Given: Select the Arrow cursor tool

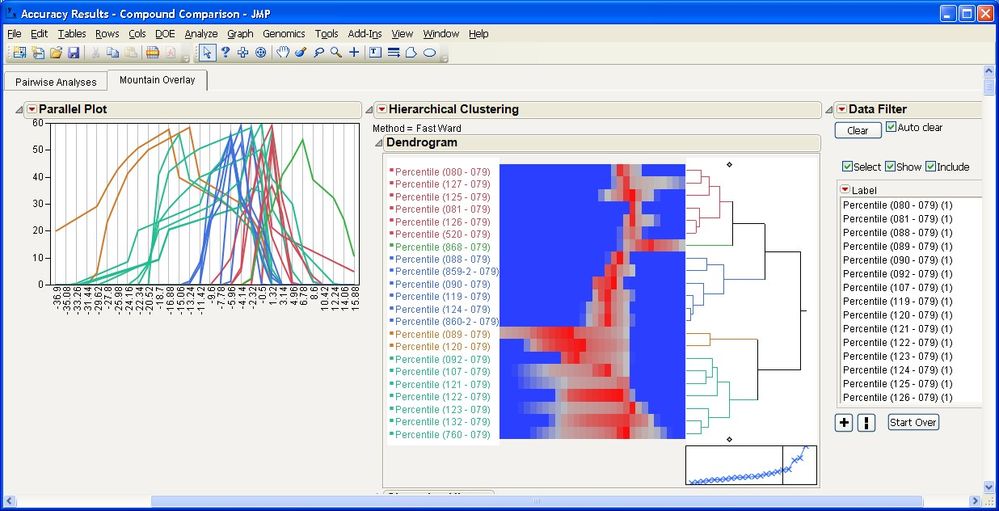Looking at the screenshot, I should tap(206, 53).
